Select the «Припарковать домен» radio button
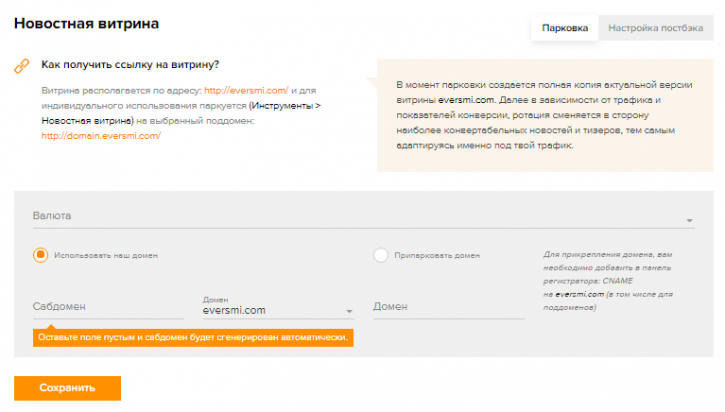 coord(381,255)
